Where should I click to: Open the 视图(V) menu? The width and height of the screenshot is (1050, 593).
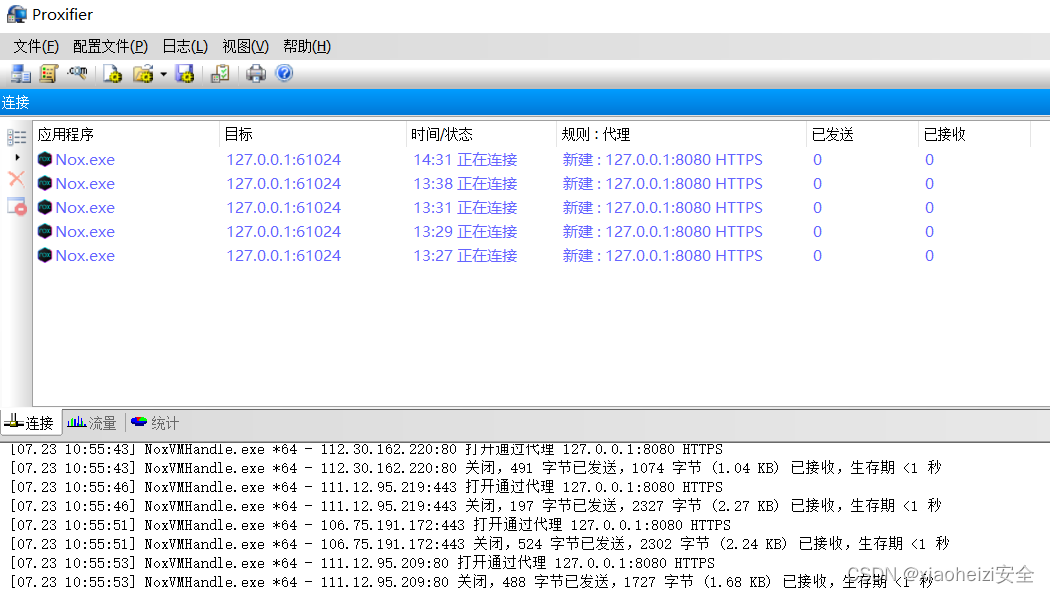pyautogui.click(x=246, y=46)
